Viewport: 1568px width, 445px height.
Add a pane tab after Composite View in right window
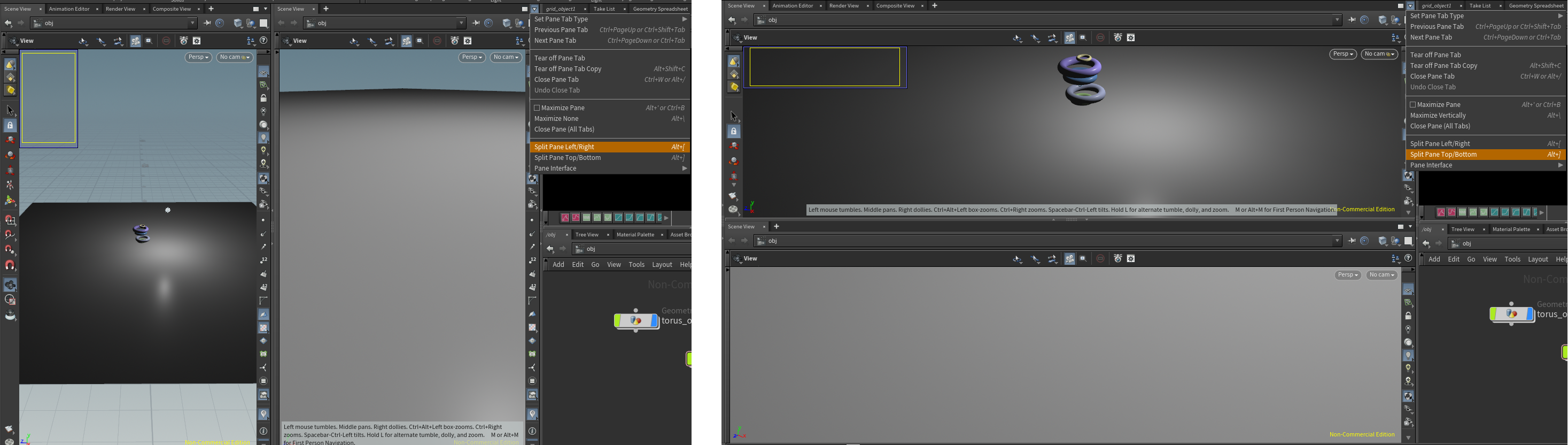coord(934,5)
